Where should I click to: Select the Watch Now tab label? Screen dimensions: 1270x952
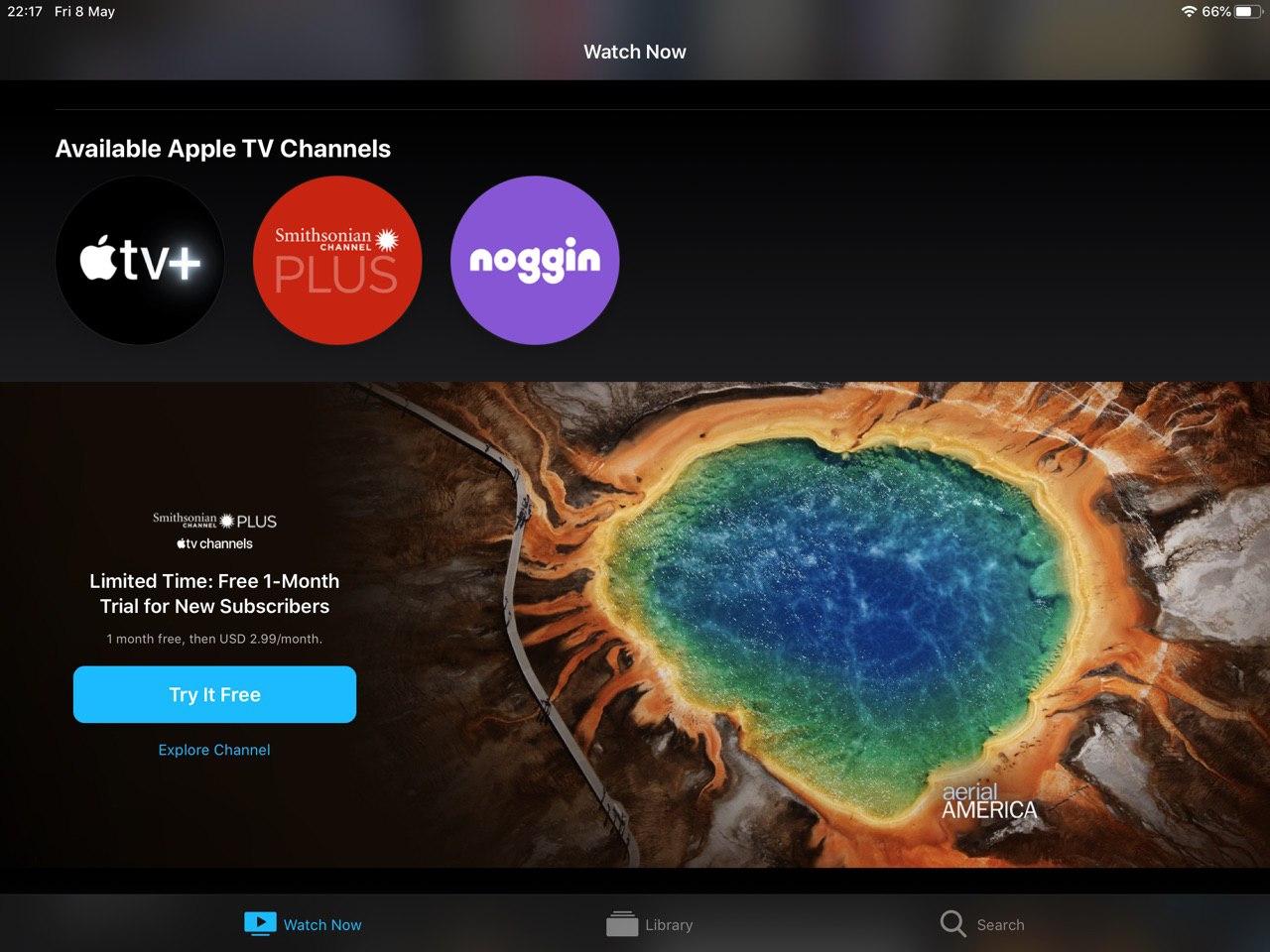coord(322,925)
